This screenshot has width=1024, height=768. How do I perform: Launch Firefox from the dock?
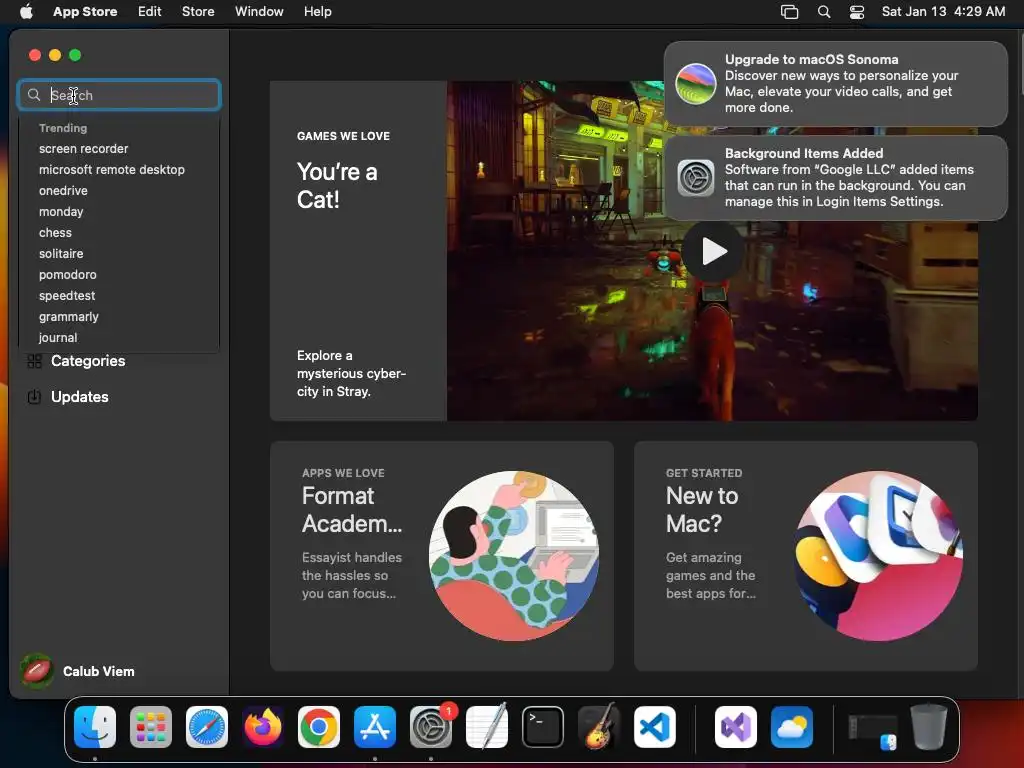click(263, 727)
